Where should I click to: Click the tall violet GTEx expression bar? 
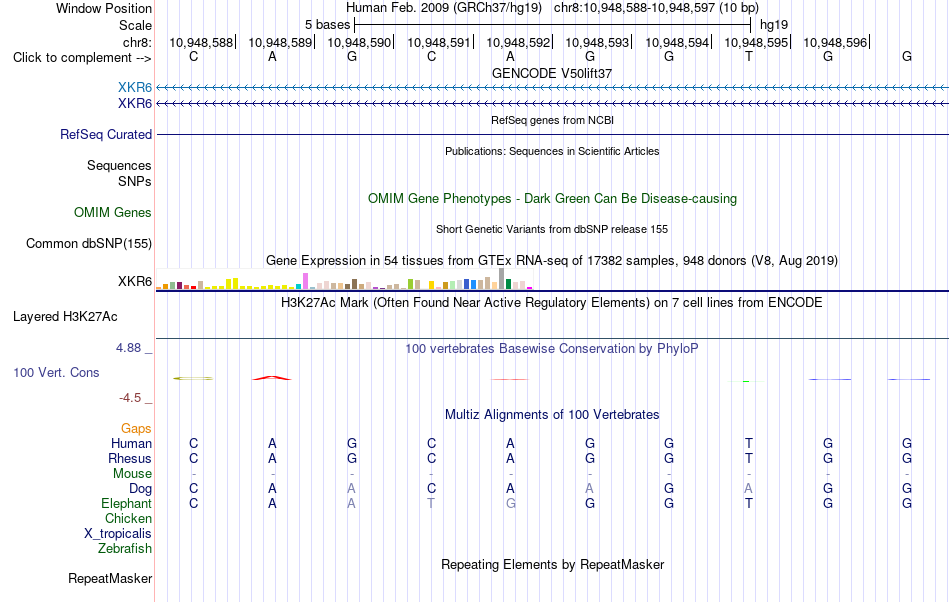[305, 281]
